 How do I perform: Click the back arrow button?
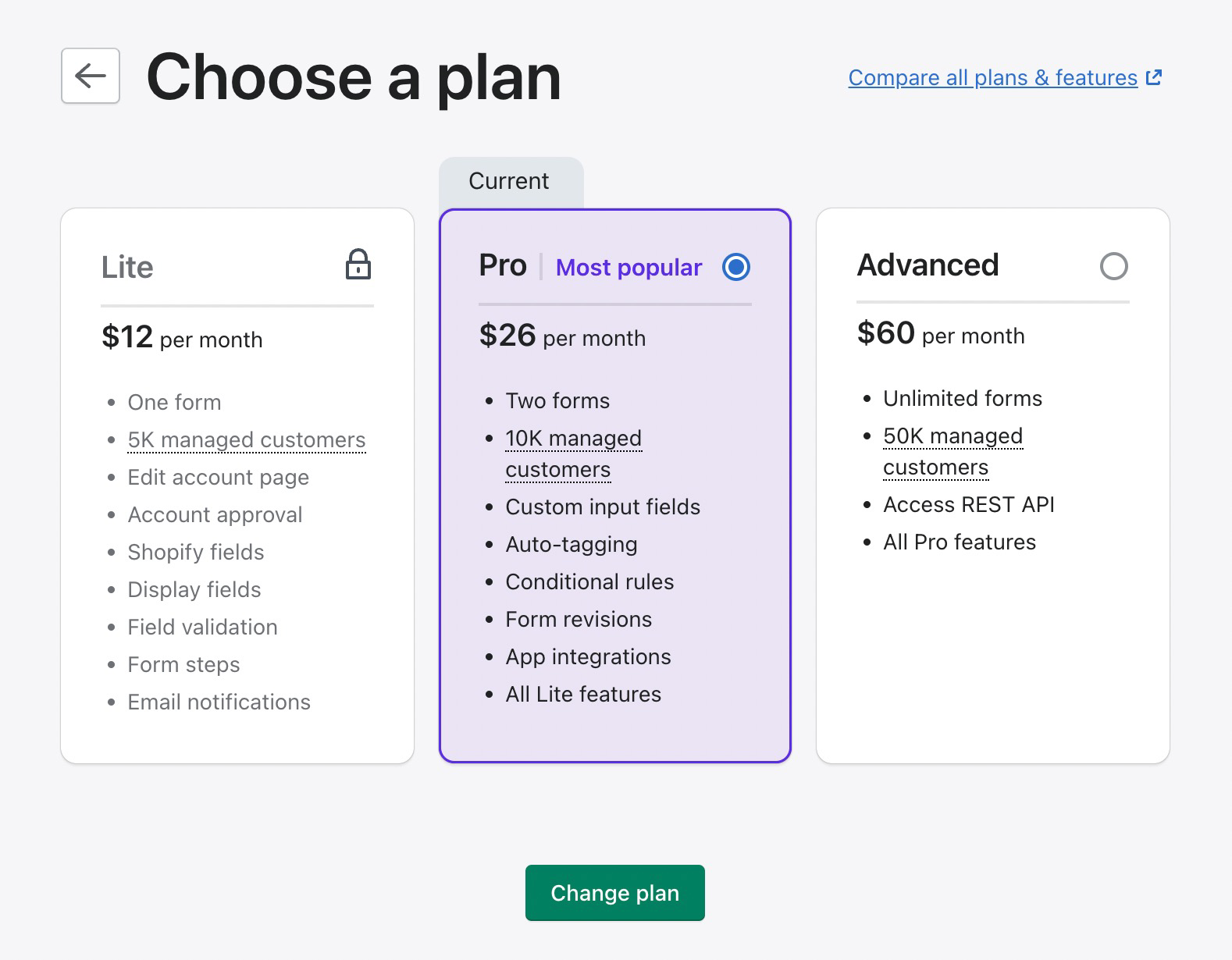pyautogui.click(x=91, y=76)
